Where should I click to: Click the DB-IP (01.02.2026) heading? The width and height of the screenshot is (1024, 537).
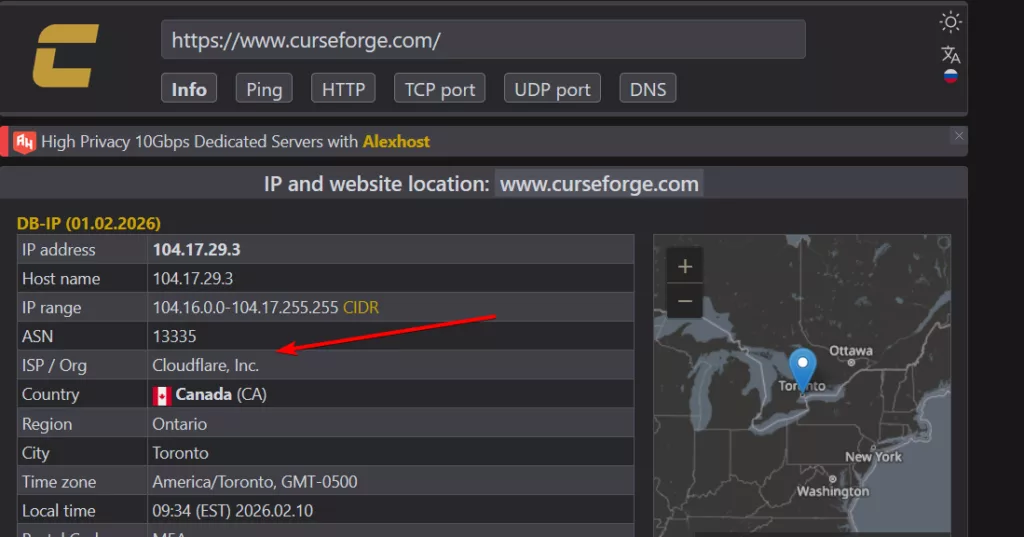point(88,223)
